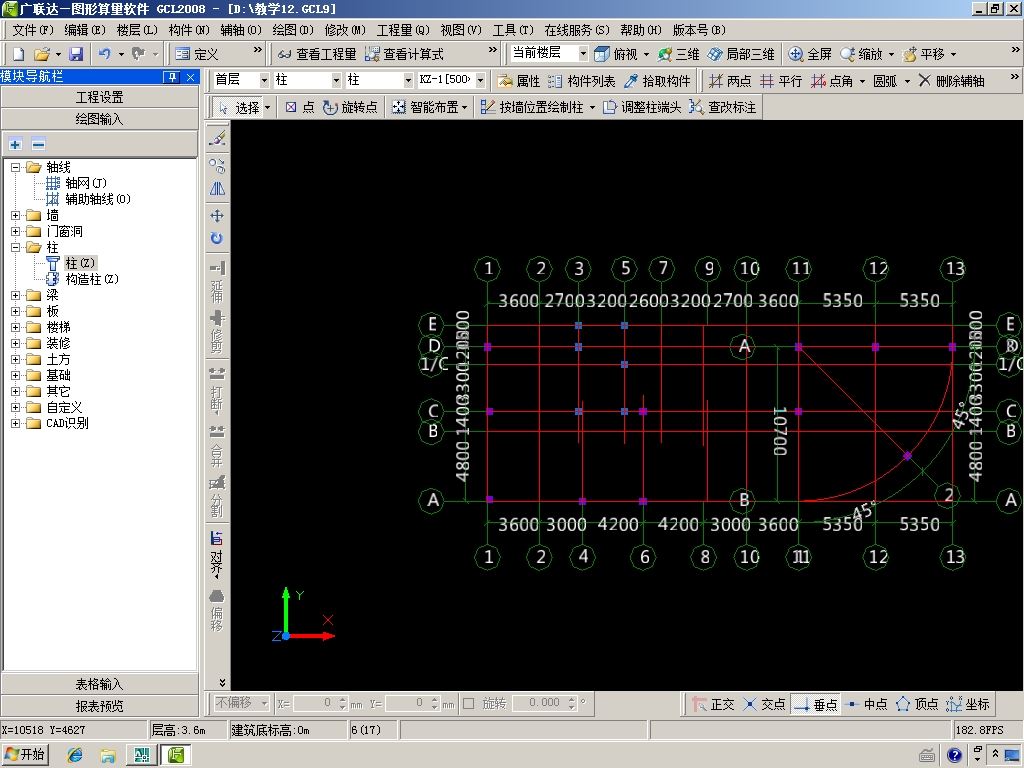
Task: Open 查看工程量 view quantities
Action: point(317,54)
